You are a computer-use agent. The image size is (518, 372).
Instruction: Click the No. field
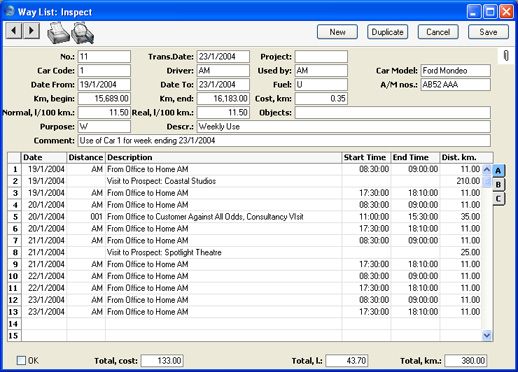coord(104,56)
